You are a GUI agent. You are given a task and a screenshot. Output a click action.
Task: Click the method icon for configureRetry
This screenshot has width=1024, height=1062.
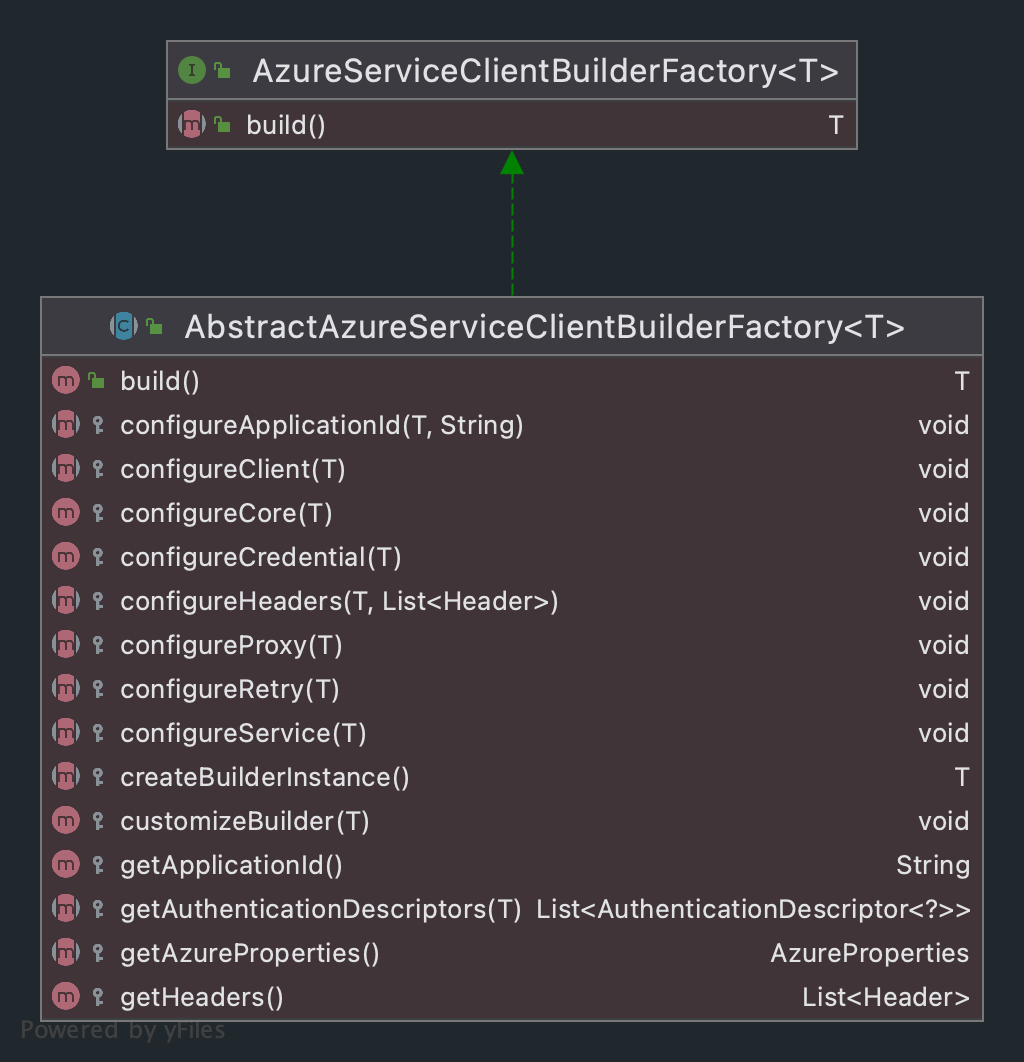(x=66, y=689)
